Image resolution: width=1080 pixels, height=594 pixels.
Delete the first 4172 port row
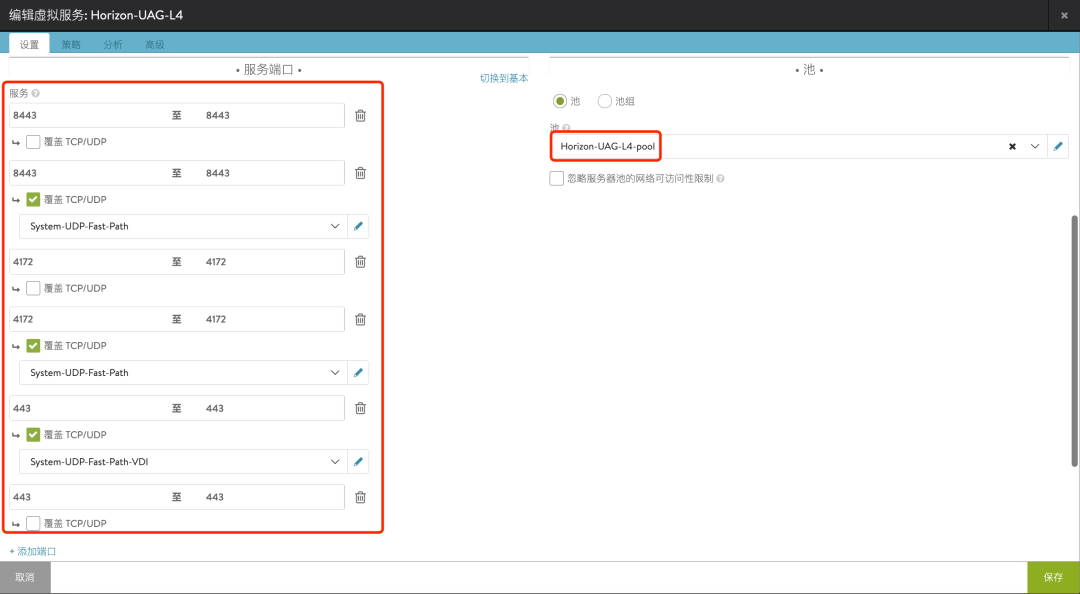[x=360, y=262]
